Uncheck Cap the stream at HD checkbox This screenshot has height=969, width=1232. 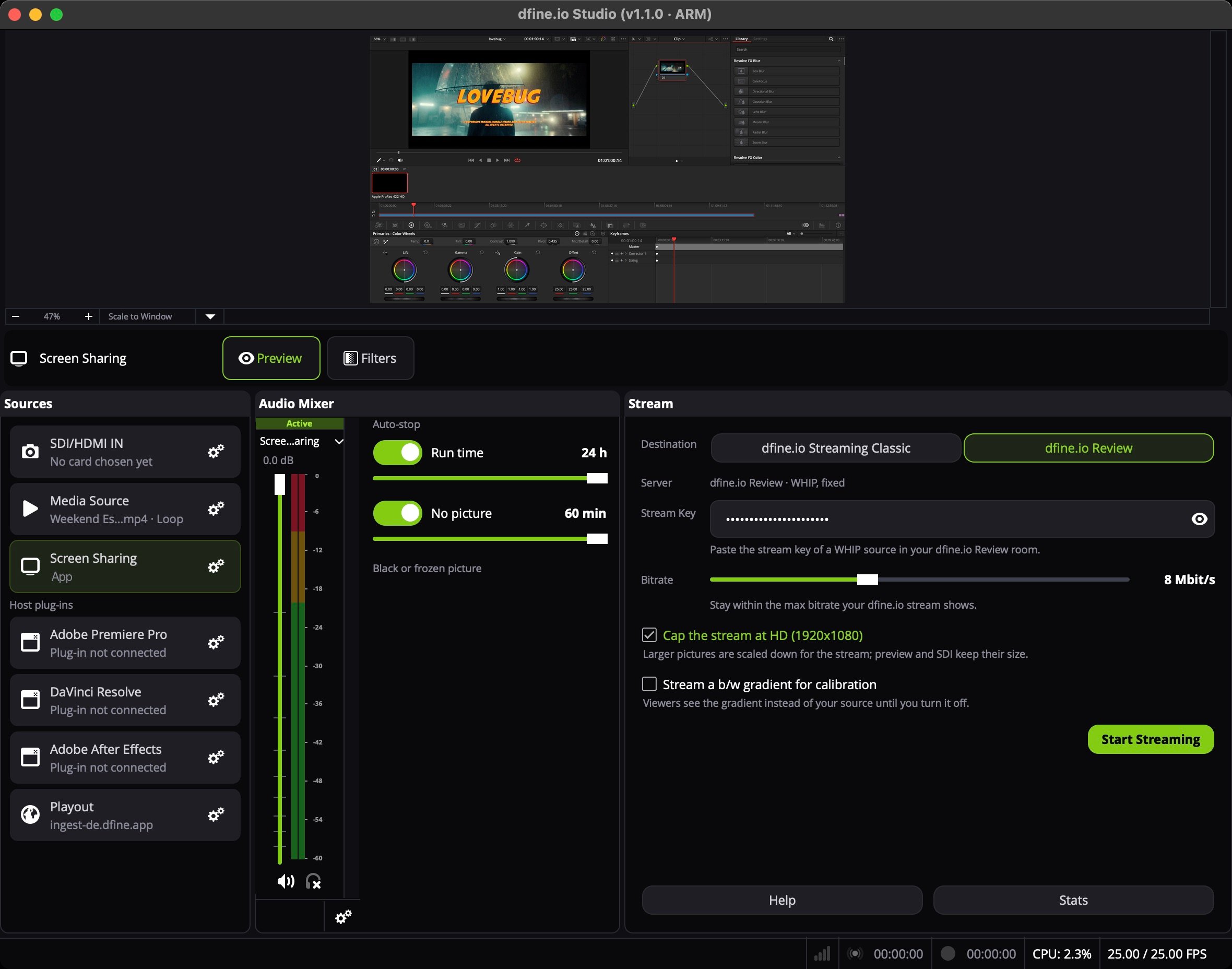(x=649, y=635)
